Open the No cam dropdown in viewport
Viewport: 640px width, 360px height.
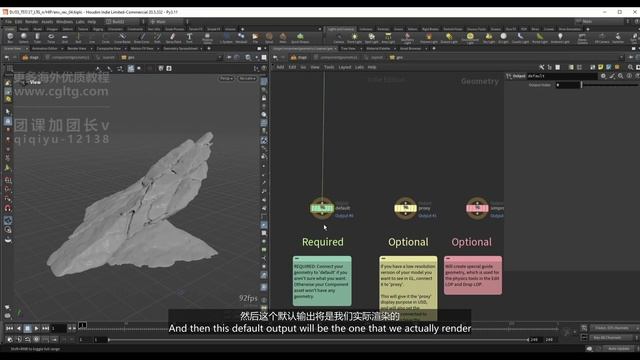(247, 78)
